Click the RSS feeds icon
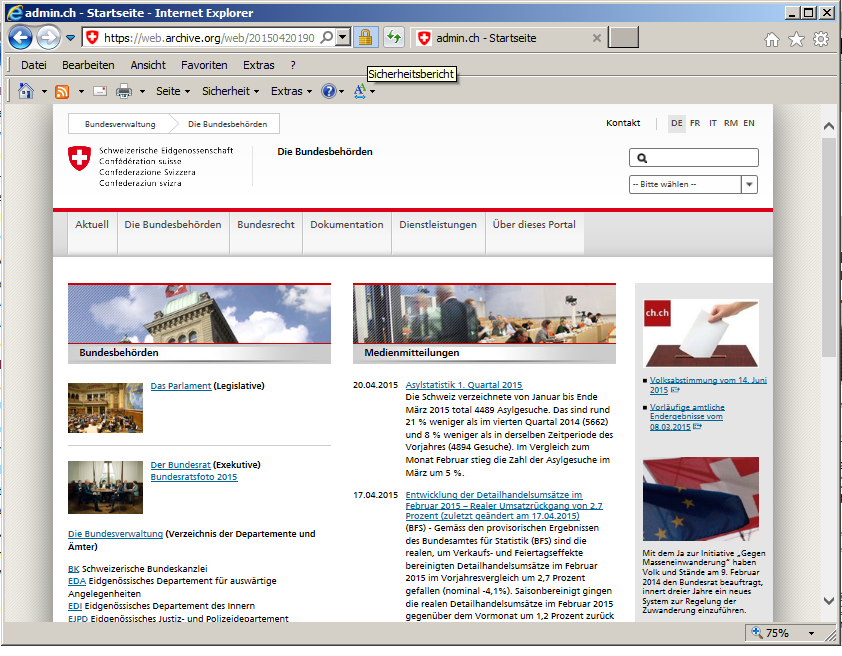The width and height of the screenshot is (842, 656). coord(62,92)
